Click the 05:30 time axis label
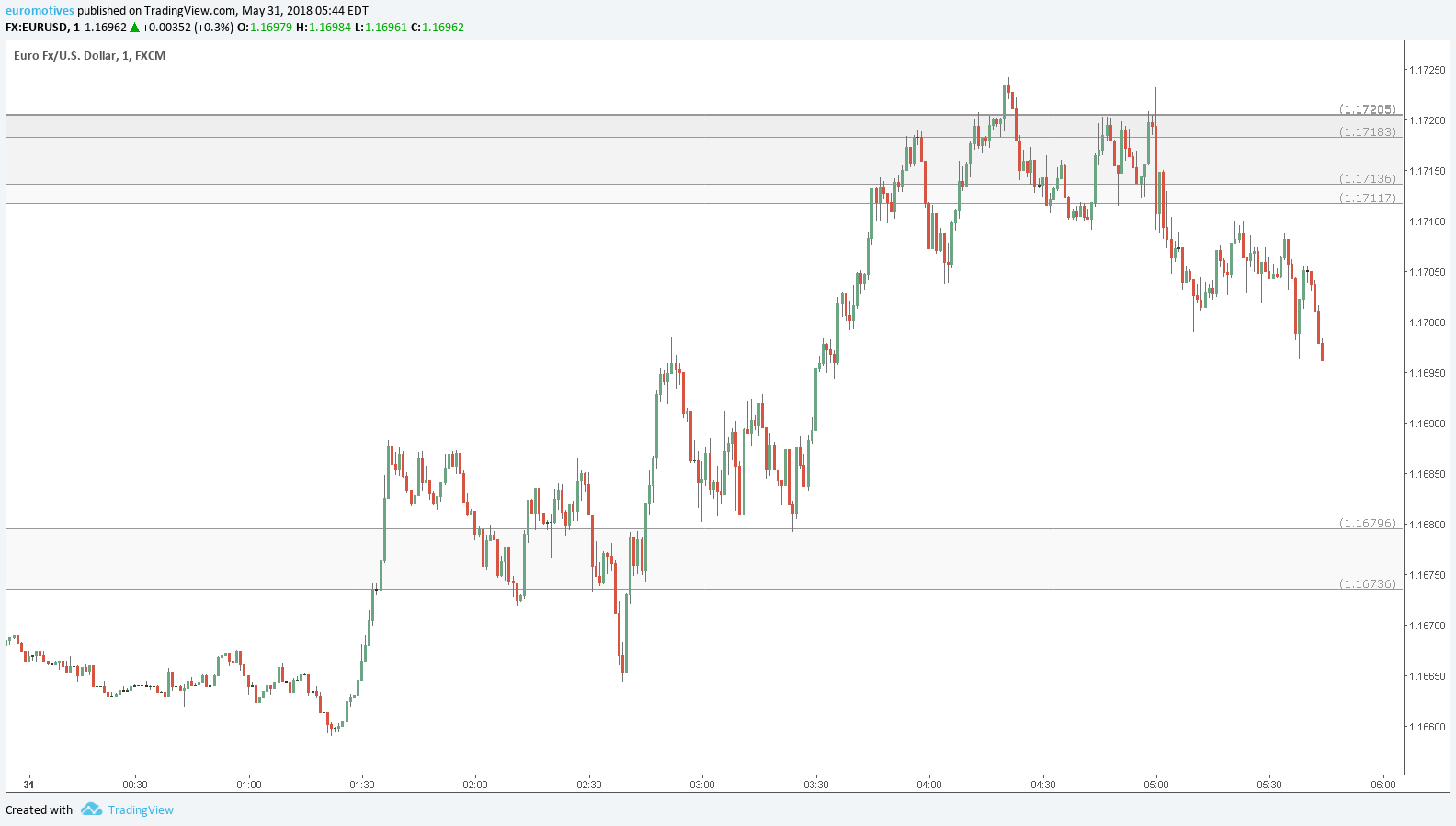 [1269, 785]
